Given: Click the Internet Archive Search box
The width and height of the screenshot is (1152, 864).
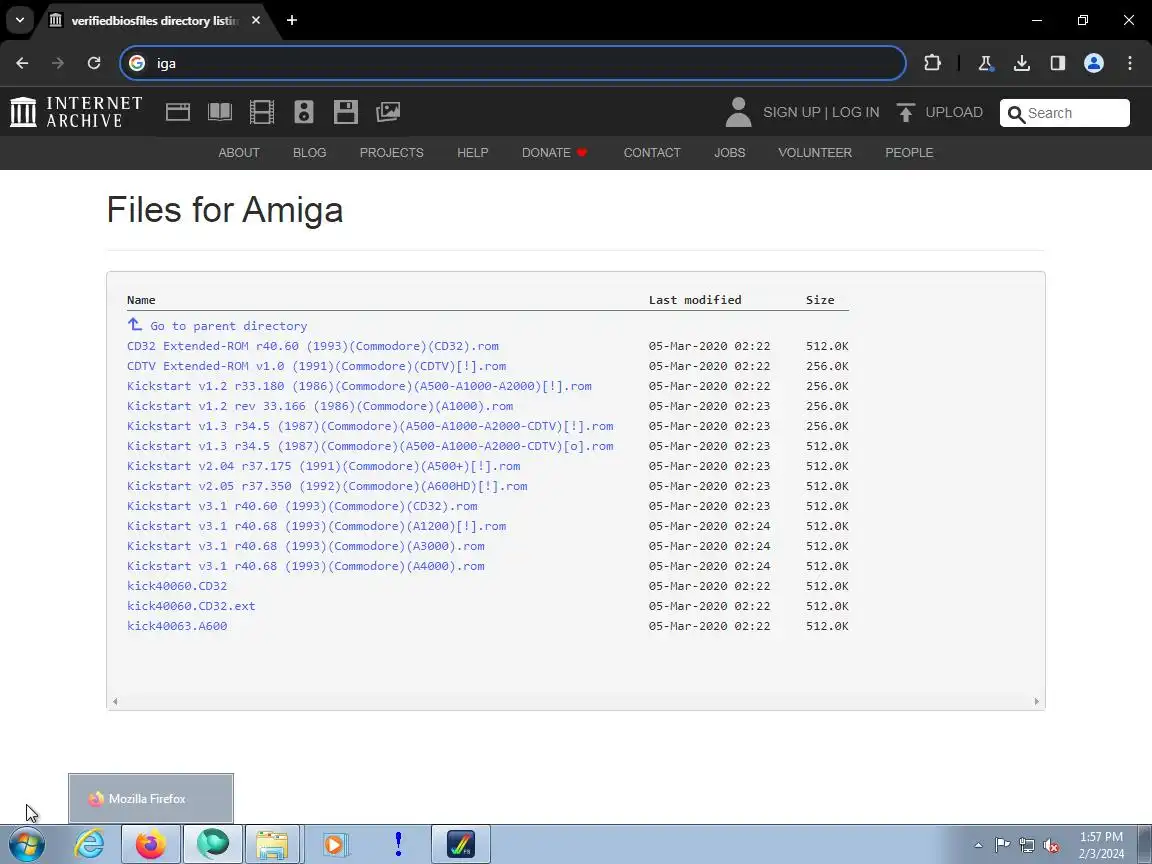Looking at the screenshot, I should (x=1065, y=113).
